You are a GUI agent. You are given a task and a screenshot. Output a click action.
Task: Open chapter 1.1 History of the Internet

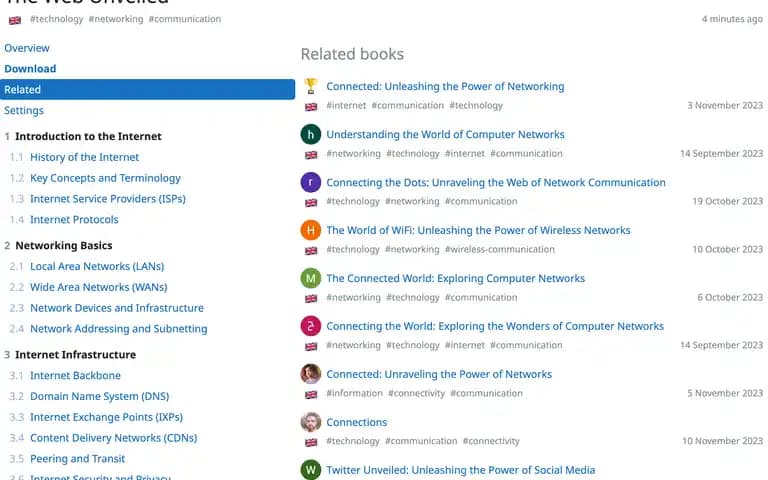tap(85, 157)
